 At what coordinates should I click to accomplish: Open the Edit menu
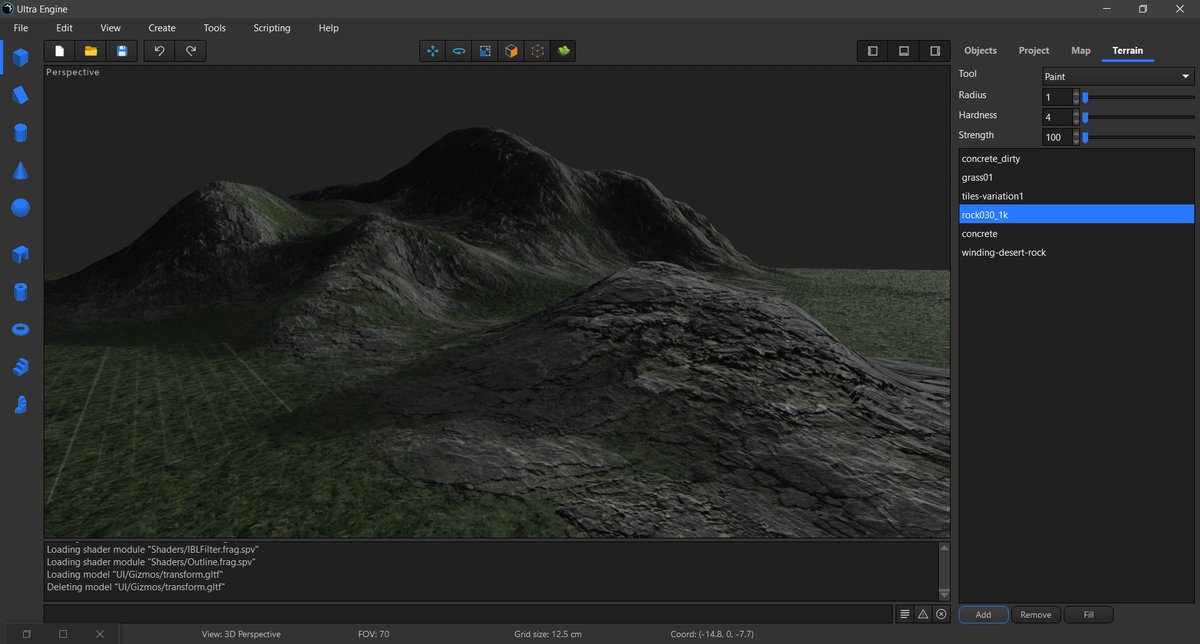click(x=64, y=28)
